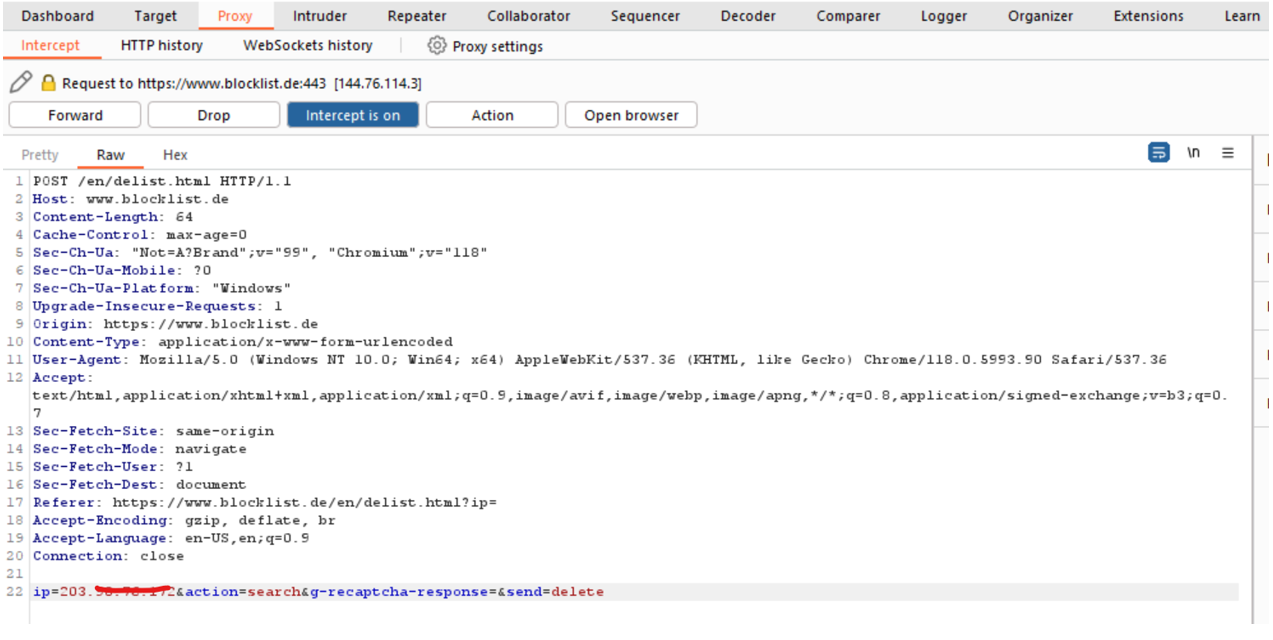Toggle display of non-printable characters with \n icon
This screenshot has height=640, width=1273.
click(1193, 152)
